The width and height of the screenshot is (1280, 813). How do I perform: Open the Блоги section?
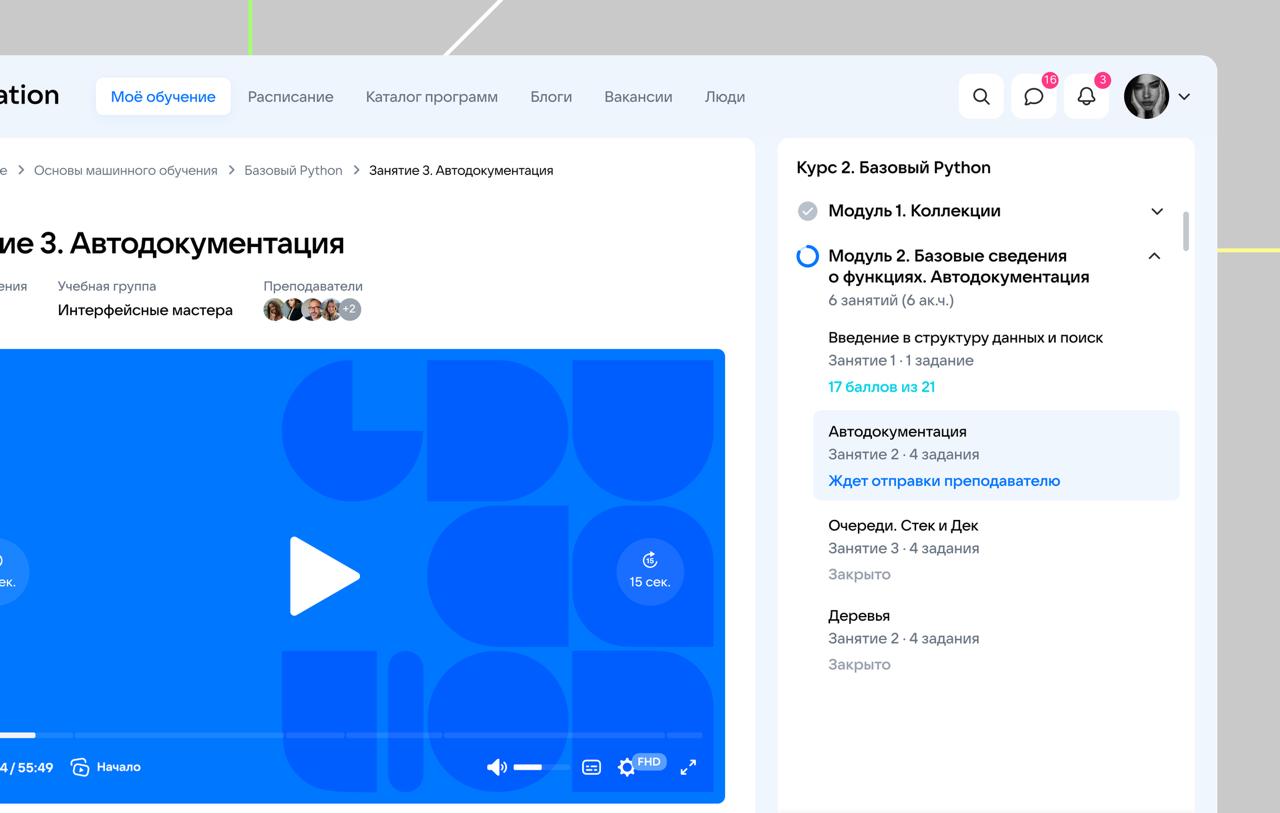pos(551,97)
